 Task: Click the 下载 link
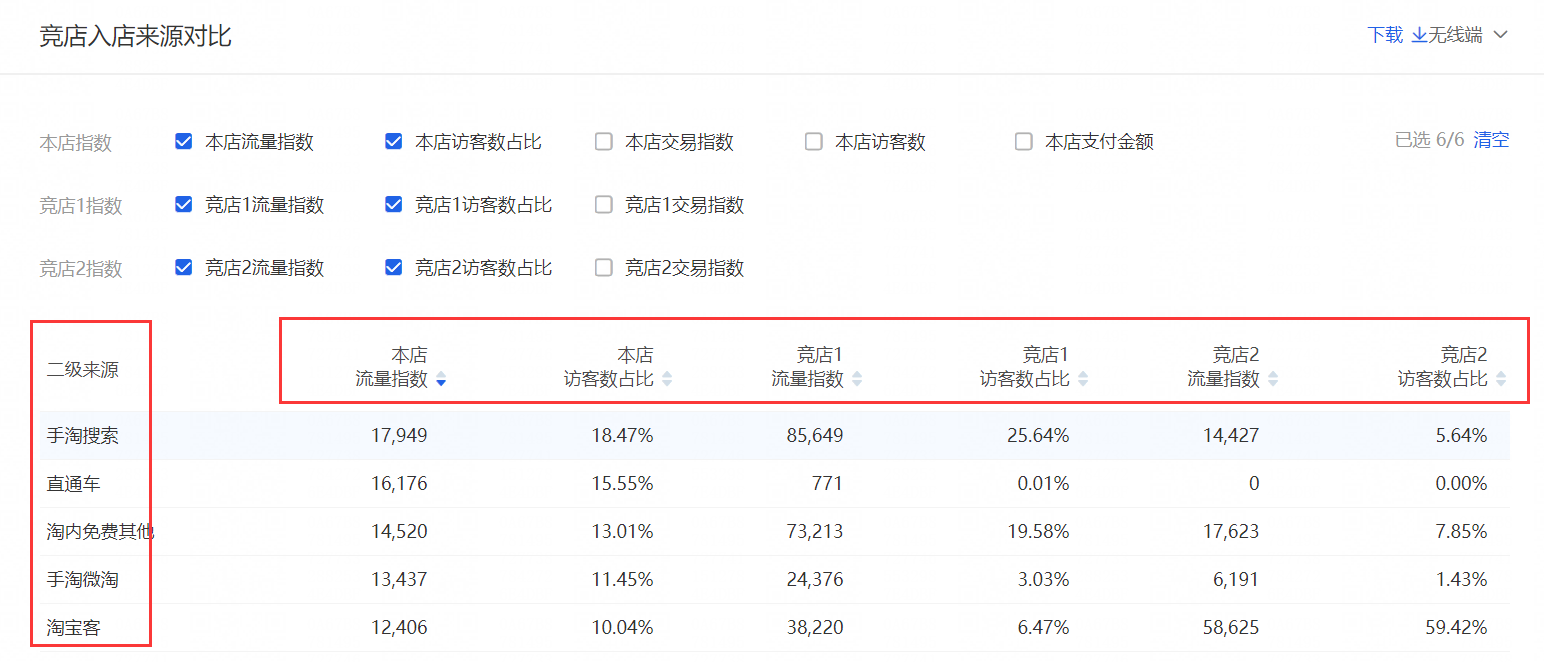(x=1385, y=36)
